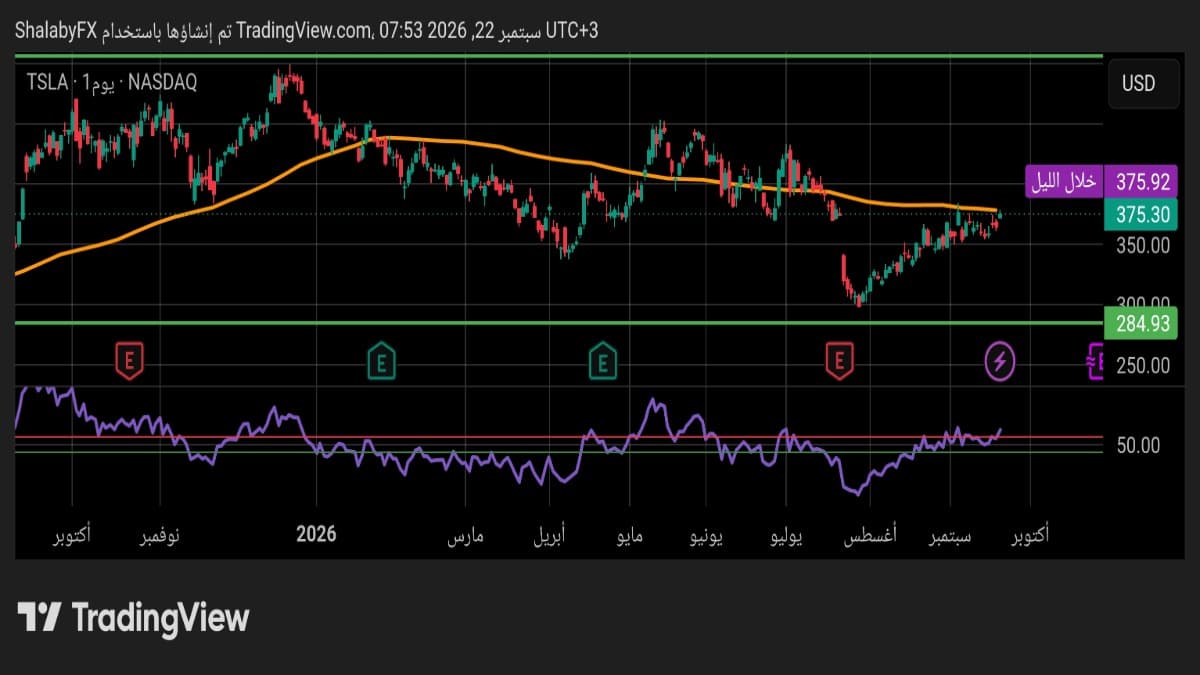
Task: Select the 50.00 RSI axis label
Action: [1138, 445]
